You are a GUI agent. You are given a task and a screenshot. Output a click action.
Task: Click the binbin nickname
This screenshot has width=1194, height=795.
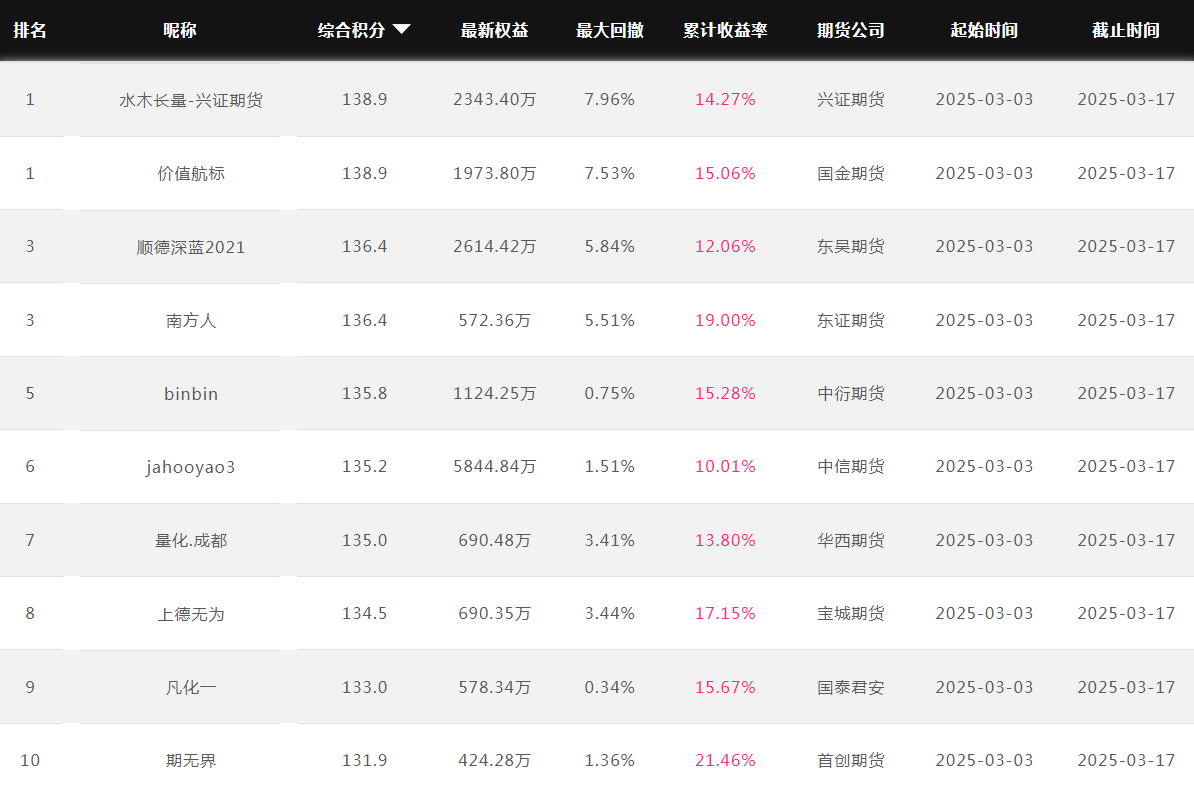tap(190, 394)
